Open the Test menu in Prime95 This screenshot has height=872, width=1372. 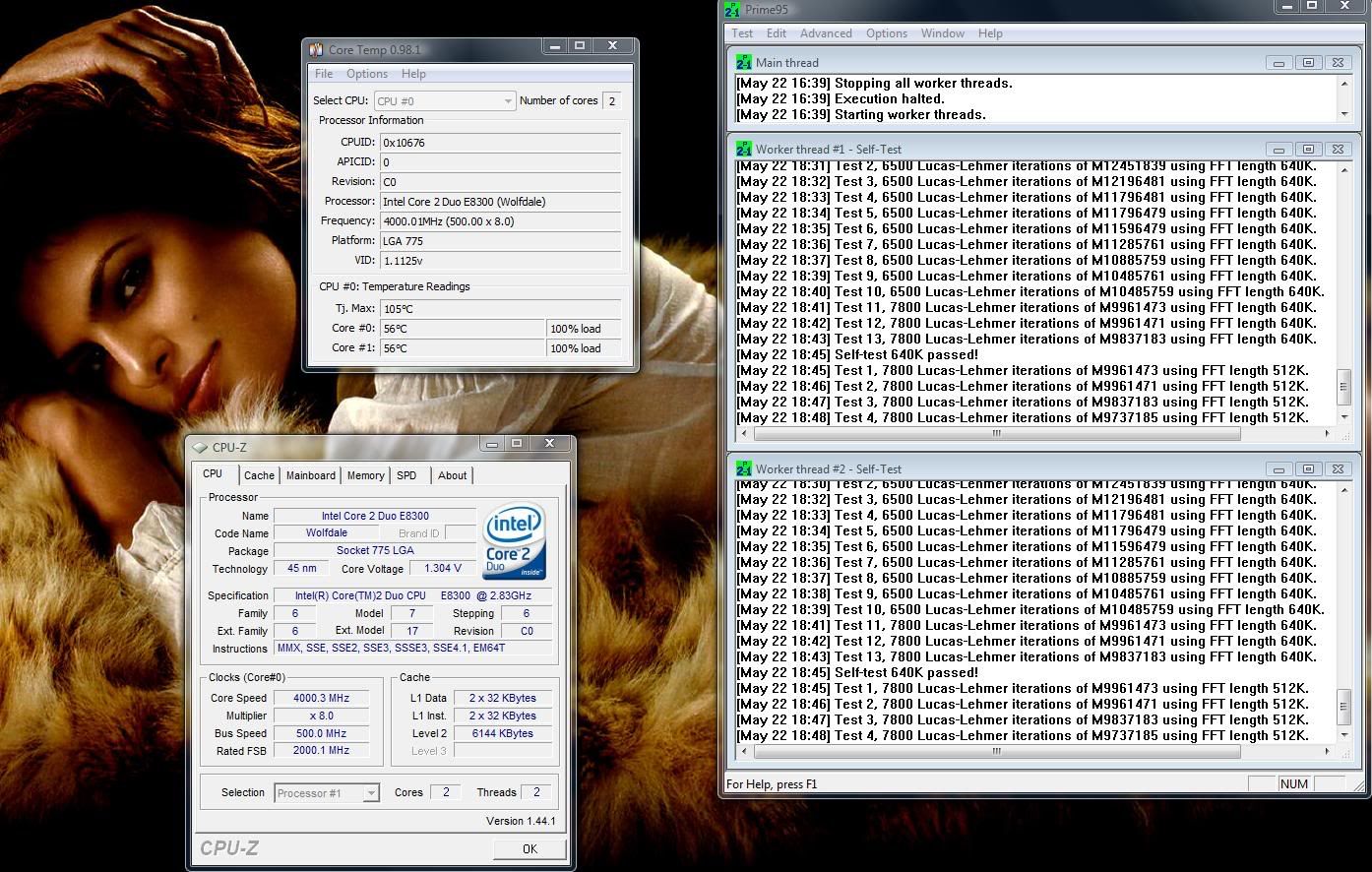click(742, 33)
